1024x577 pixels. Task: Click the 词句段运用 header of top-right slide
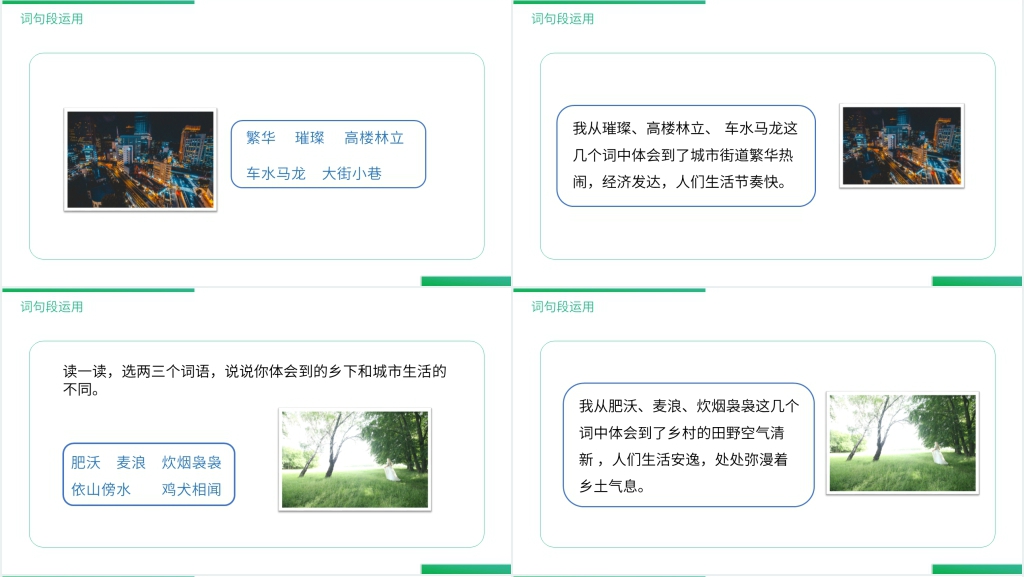[x=563, y=19]
